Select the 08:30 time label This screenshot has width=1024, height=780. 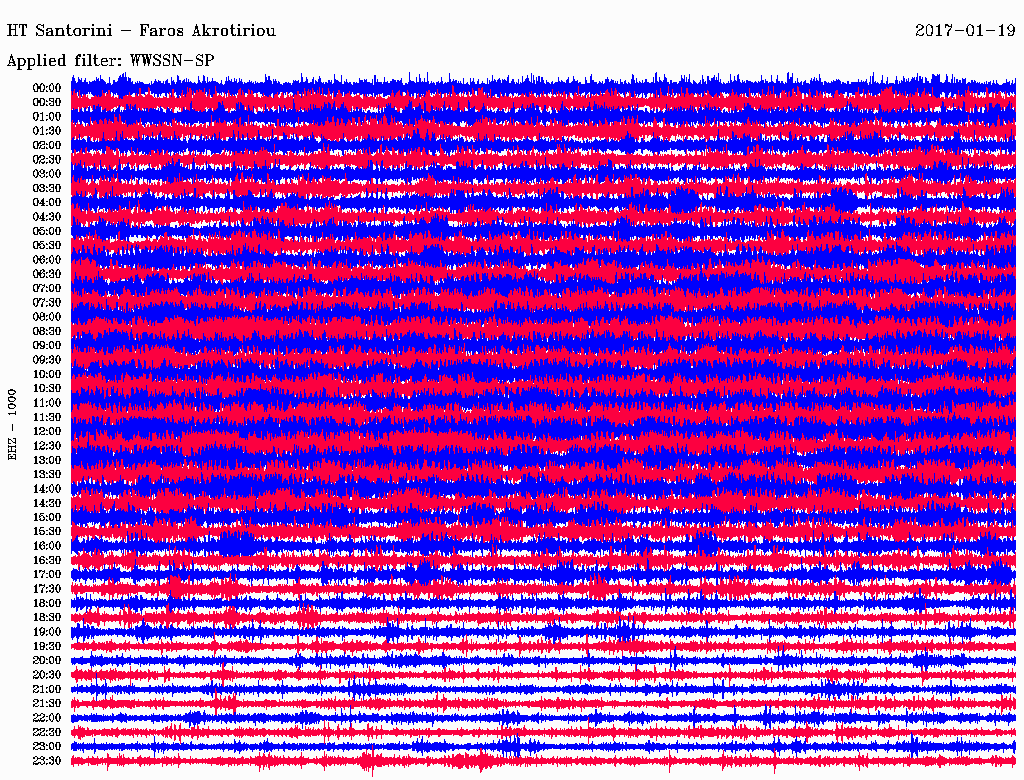click(47, 332)
